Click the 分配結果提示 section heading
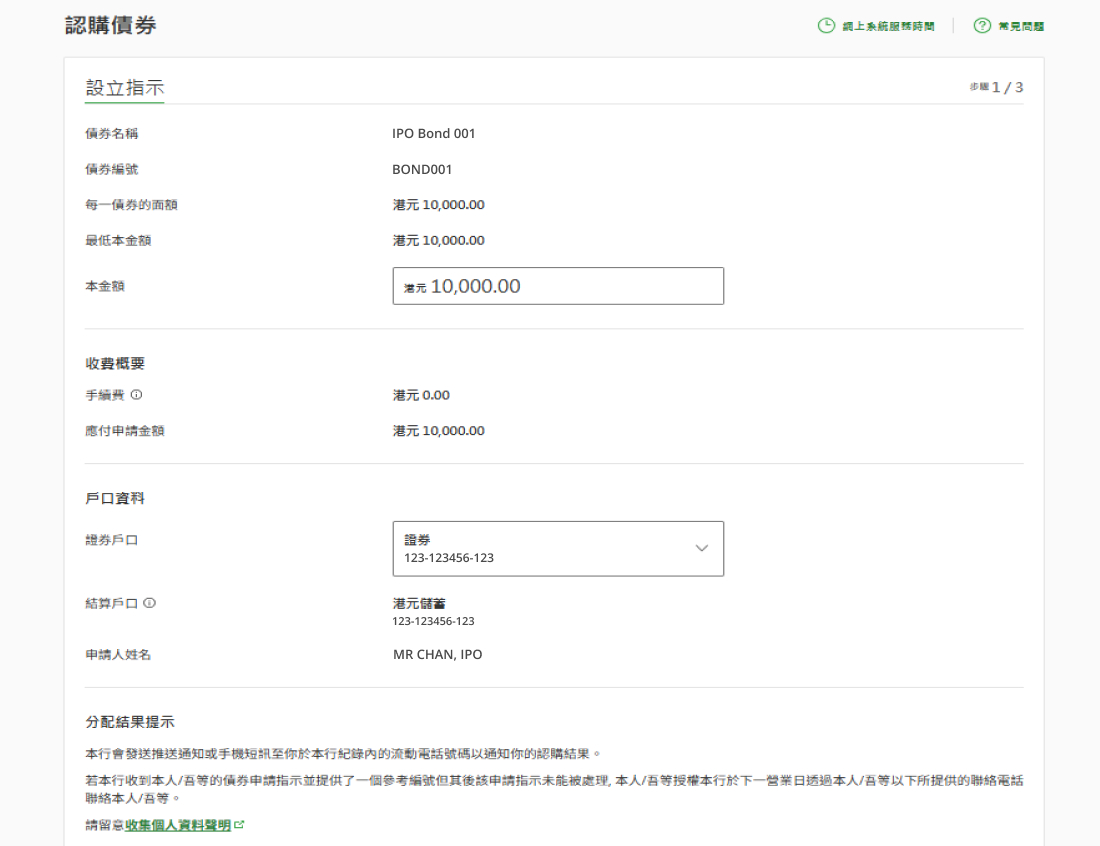This screenshot has width=1100, height=846. [x=130, y=721]
